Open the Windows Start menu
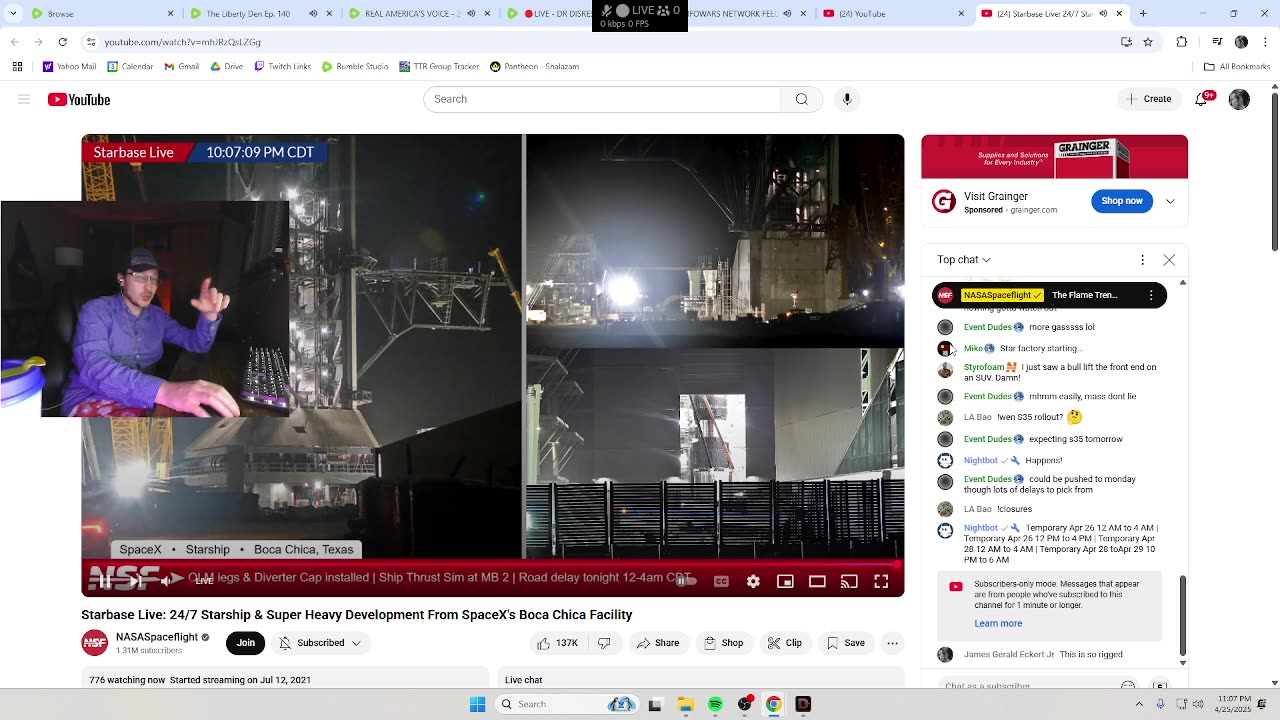Image resolution: width=1280 pixels, height=720 pixels. (478, 704)
